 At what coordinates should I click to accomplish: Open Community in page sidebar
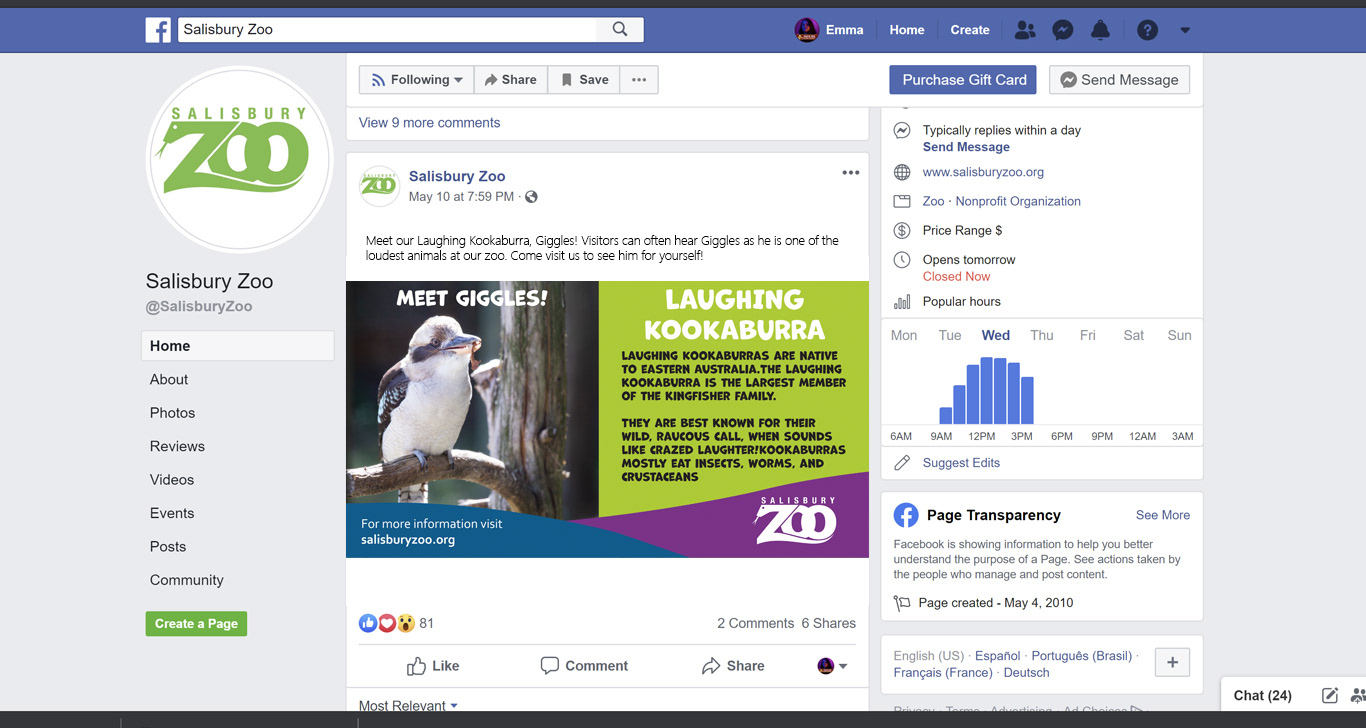pos(187,580)
